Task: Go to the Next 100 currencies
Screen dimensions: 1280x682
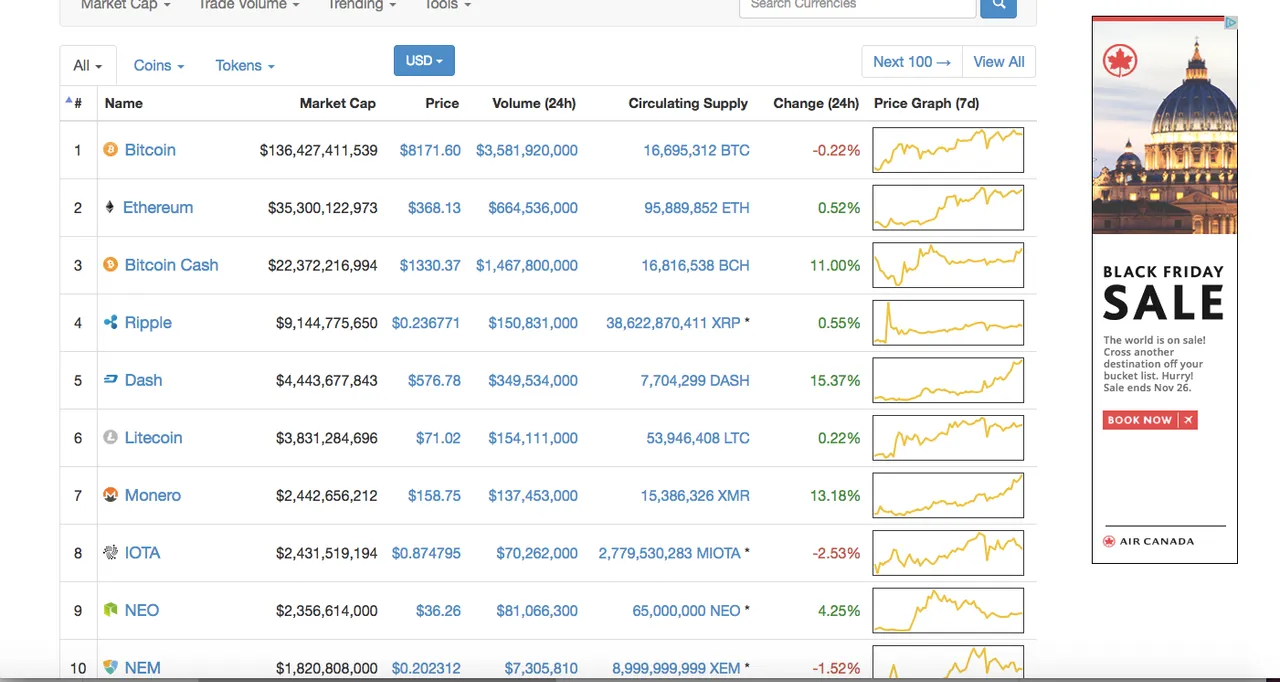Action: pyautogui.click(x=912, y=62)
